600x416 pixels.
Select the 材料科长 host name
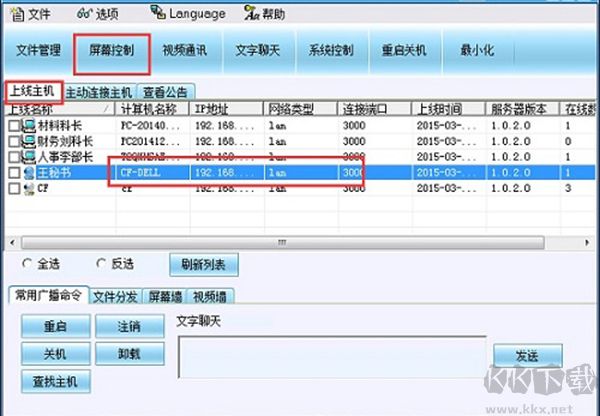click(x=60, y=126)
